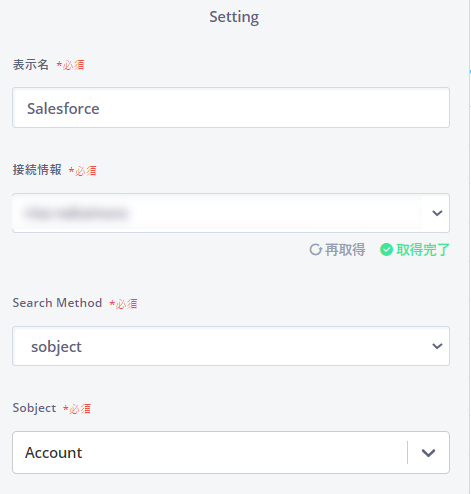Image resolution: width=471 pixels, height=494 pixels.
Task: Click the Search Method field label
Action: [x=57, y=303]
